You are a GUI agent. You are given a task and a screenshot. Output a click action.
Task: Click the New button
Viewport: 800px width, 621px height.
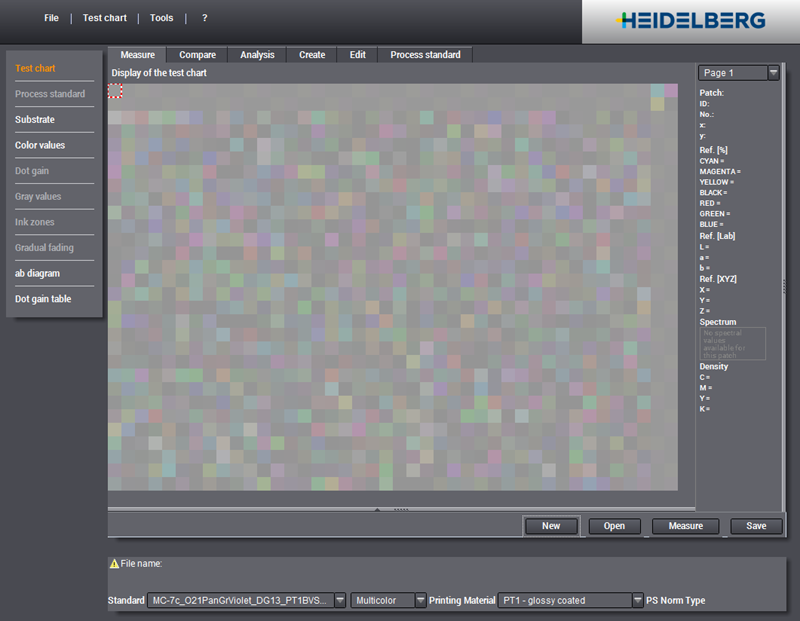click(x=551, y=525)
